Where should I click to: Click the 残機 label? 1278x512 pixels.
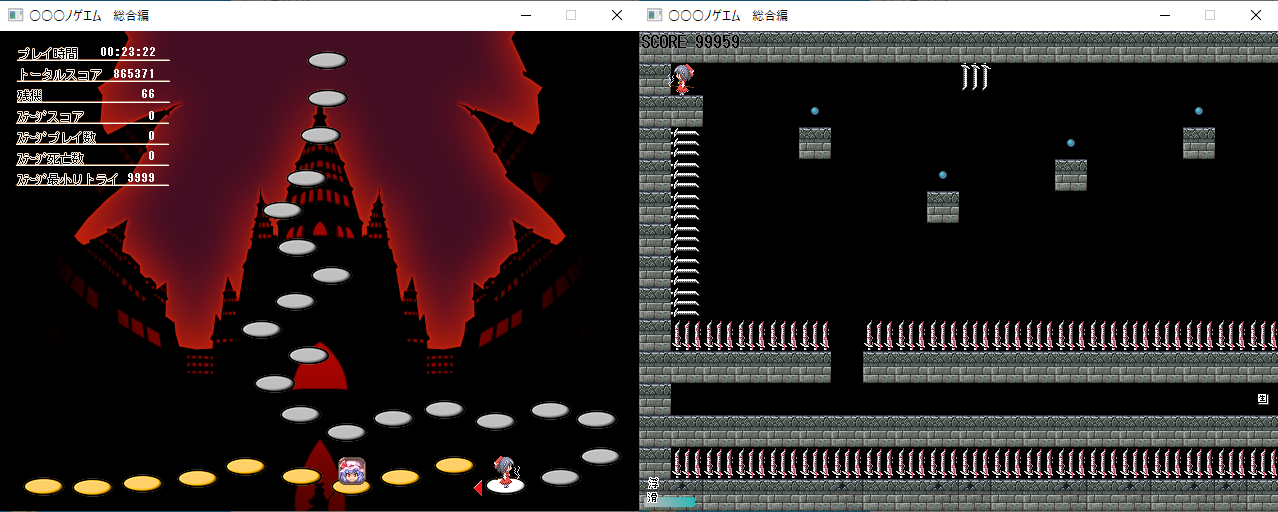point(30,95)
